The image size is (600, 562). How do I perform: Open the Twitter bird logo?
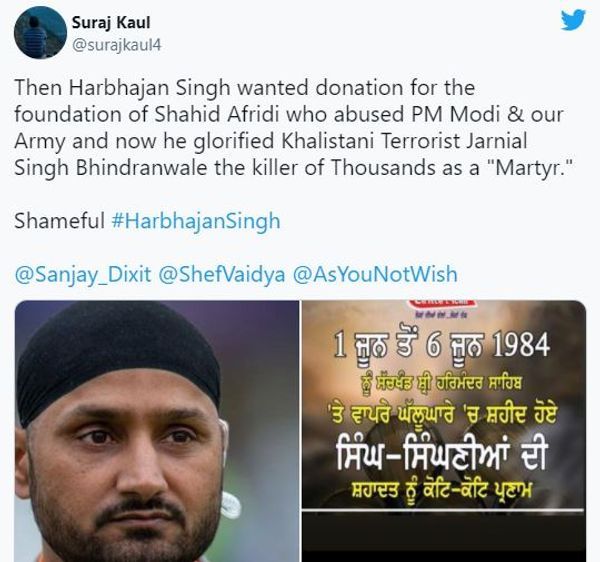pyautogui.click(x=573, y=20)
